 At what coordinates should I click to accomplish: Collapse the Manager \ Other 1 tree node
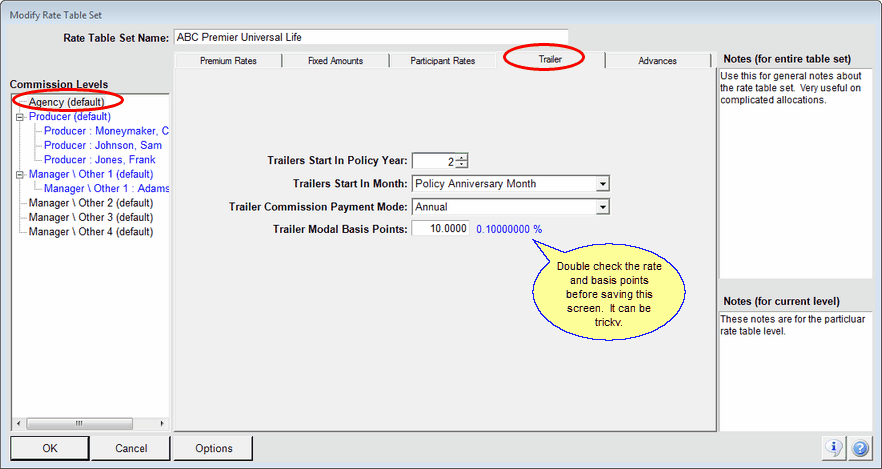point(19,174)
